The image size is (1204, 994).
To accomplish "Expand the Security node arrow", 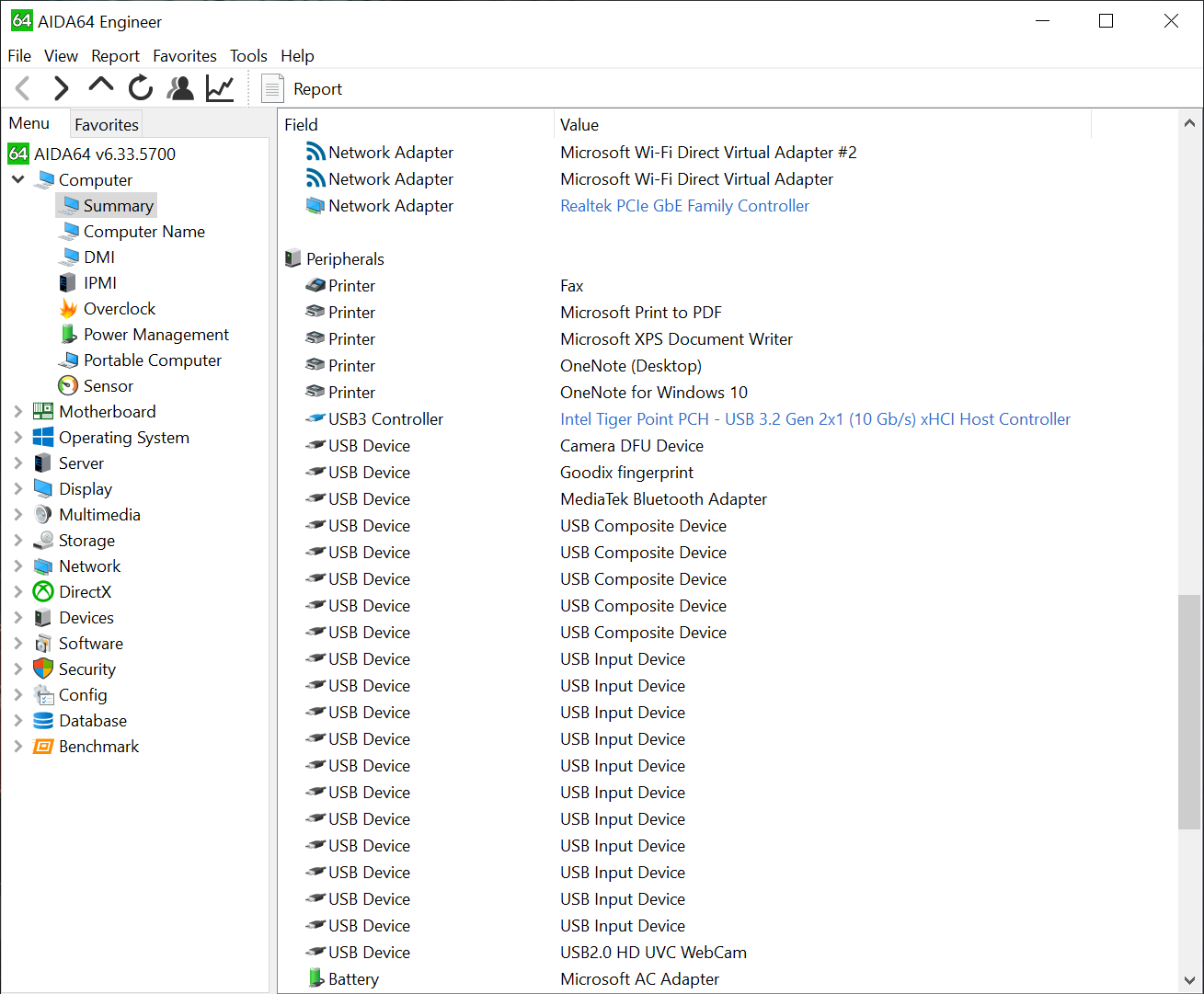I will click(18, 668).
